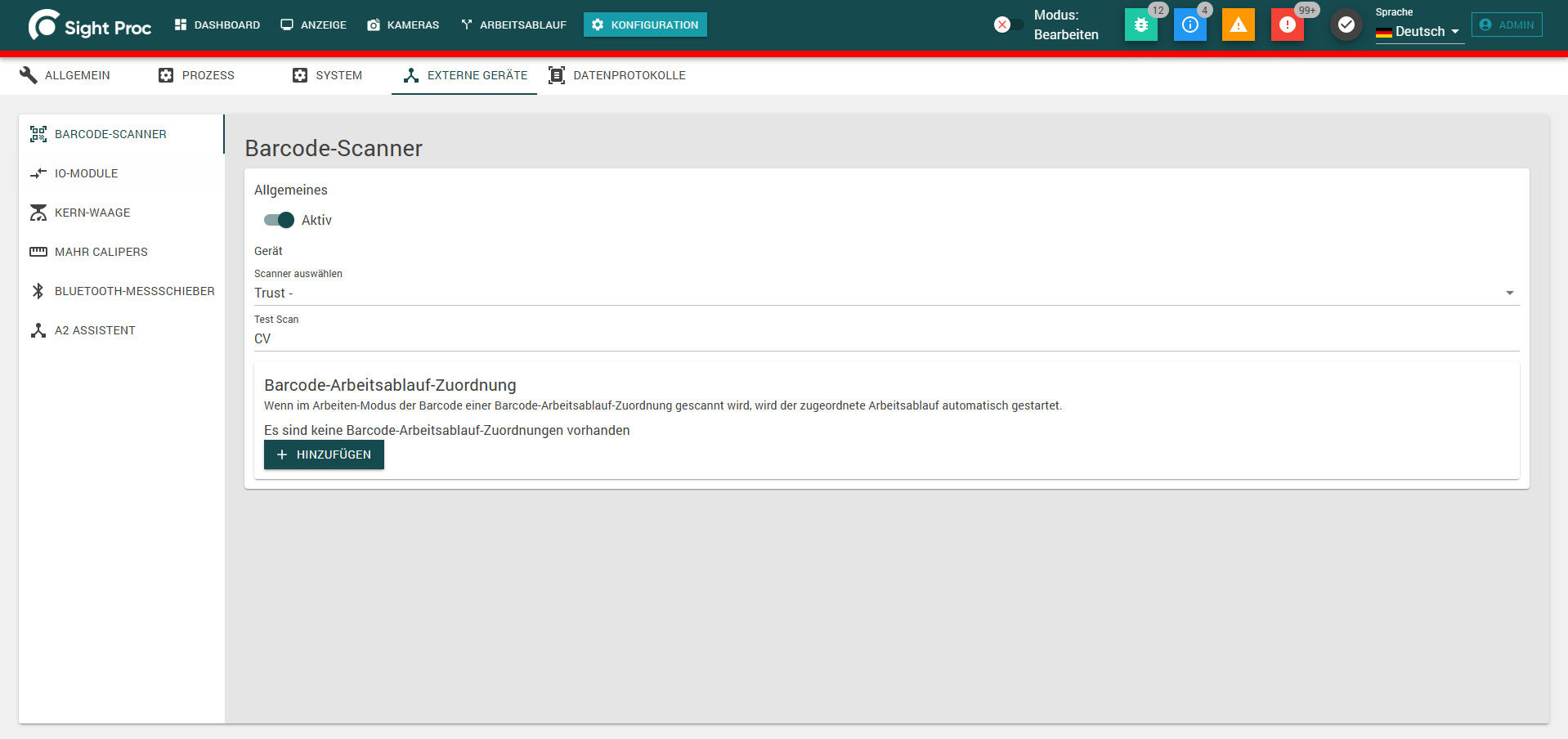Open the Sprache Deutsch dropdown
The image size is (1568, 739).
click(x=1419, y=32)
